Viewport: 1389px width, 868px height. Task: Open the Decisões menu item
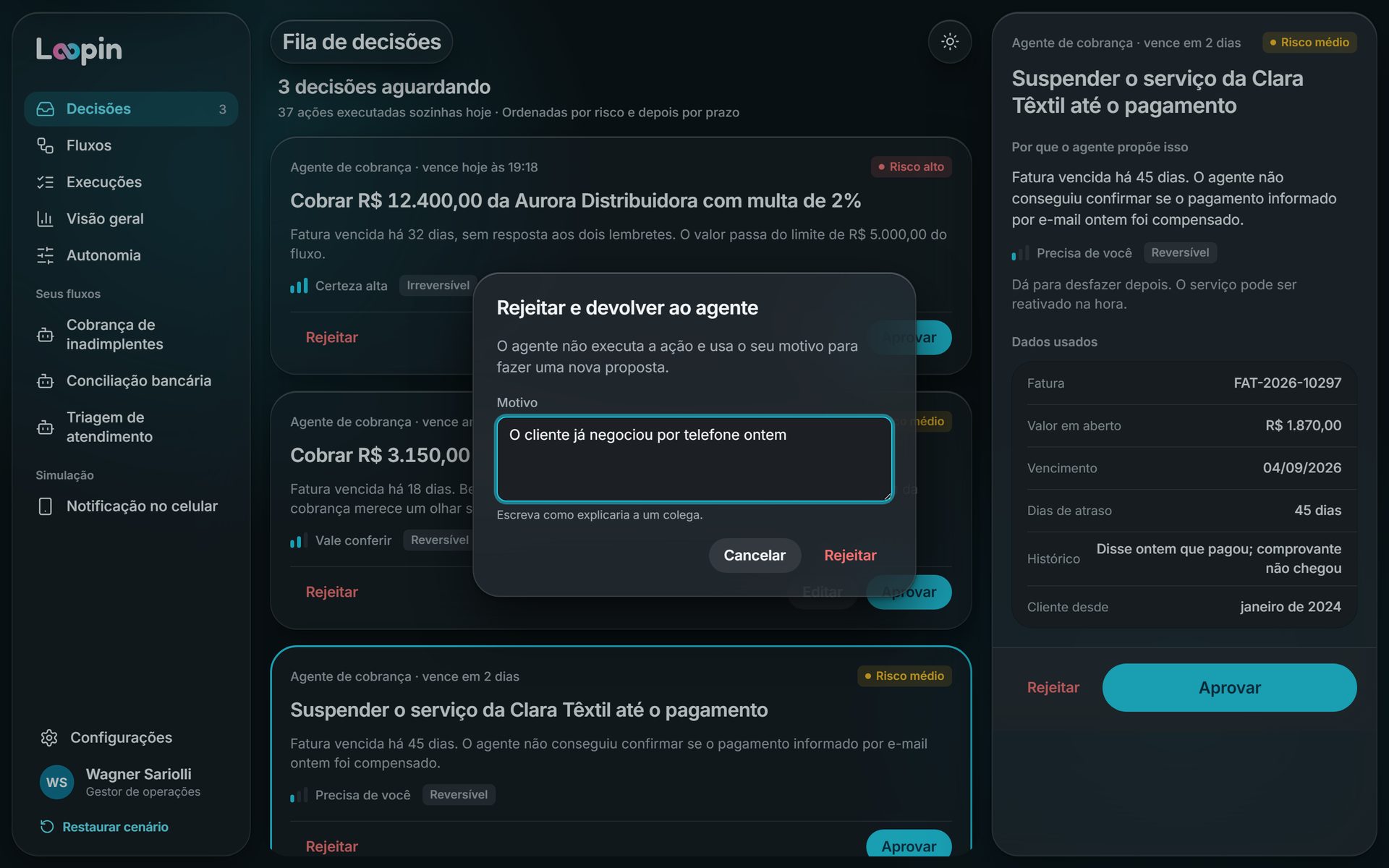click(x=131, y=109)
